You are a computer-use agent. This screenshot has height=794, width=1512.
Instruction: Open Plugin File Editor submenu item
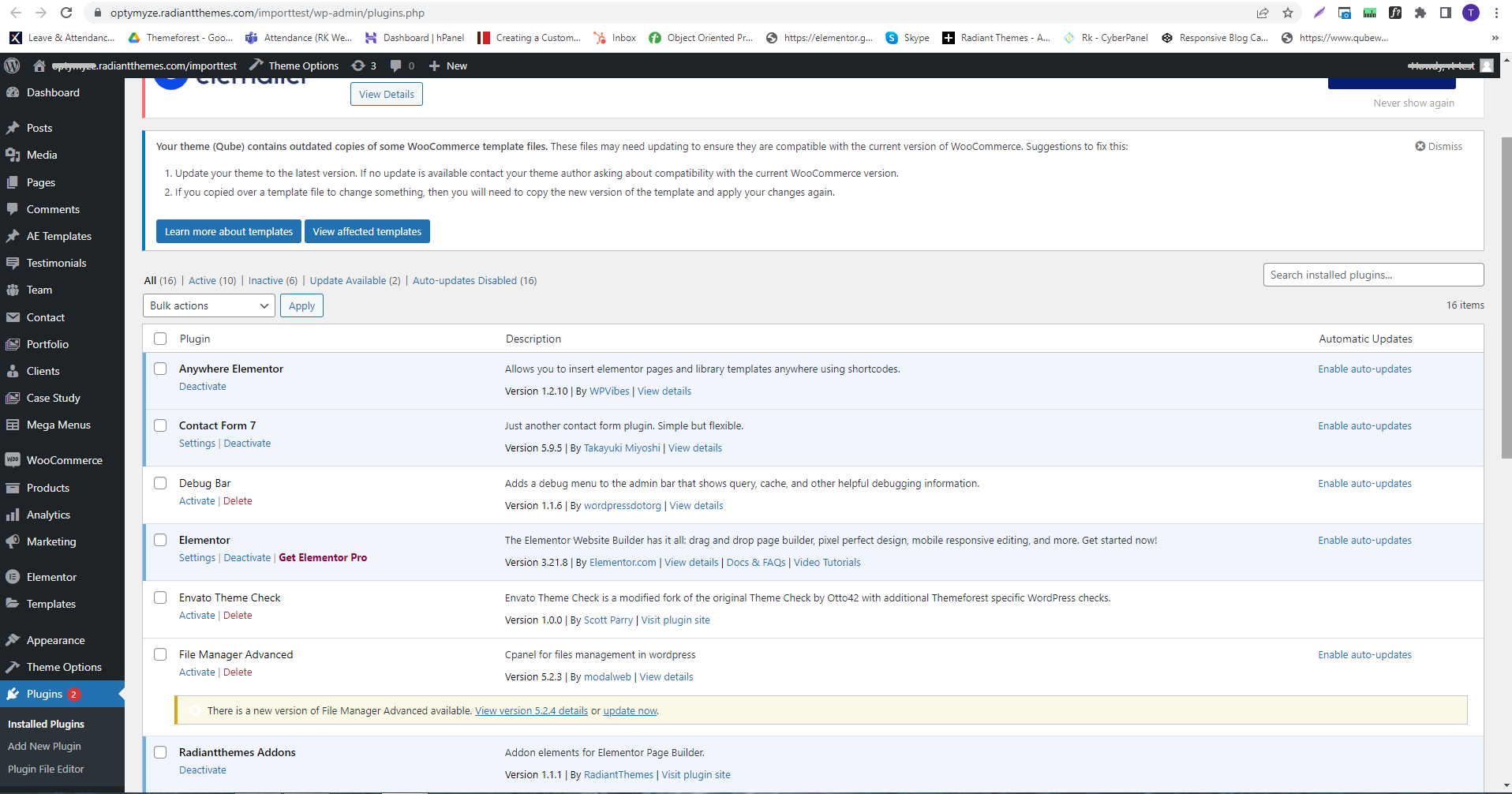point(46,769)
